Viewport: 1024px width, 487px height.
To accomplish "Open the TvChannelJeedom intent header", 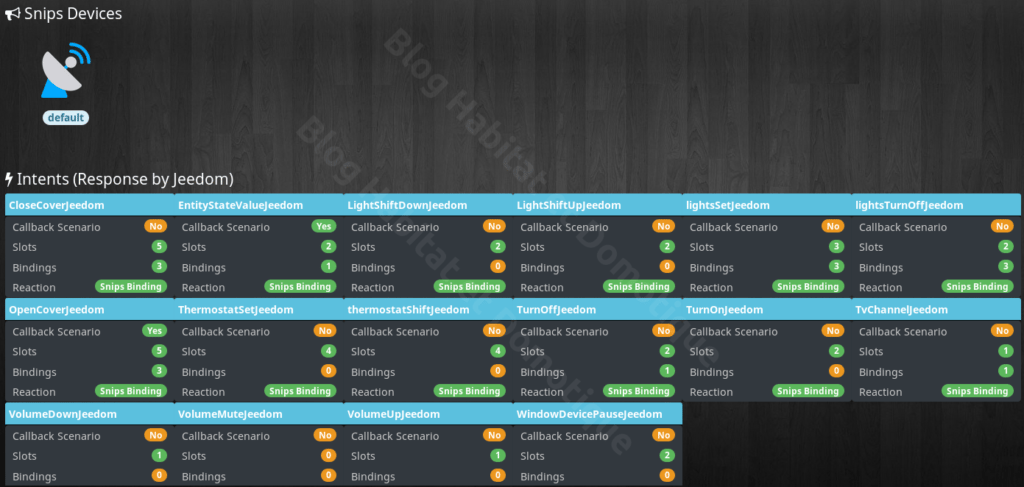I will point(936,309).
